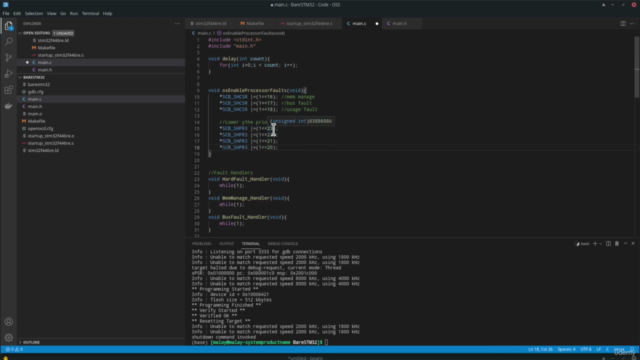Image resolution: width=640 pixels, height=360 pixels.
Task: Click the C language mode status item
Action: pyautogui.click(x=607, y=349)
